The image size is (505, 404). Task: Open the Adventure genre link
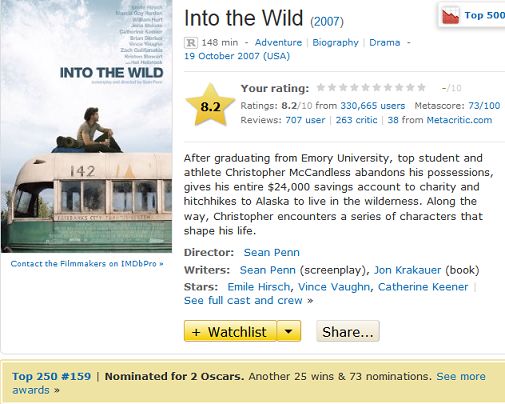[x=278, y=43]
